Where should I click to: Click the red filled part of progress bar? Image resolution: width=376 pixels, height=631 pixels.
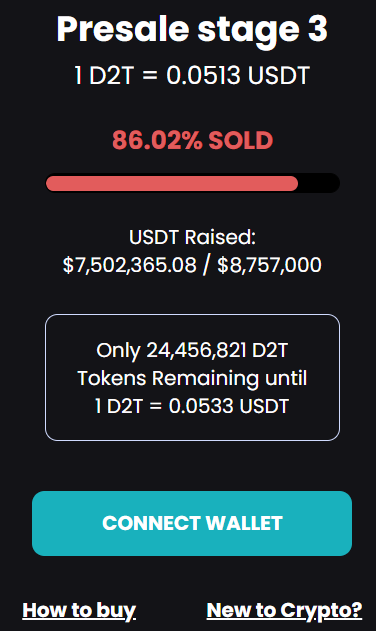click(x=172, y=184)
